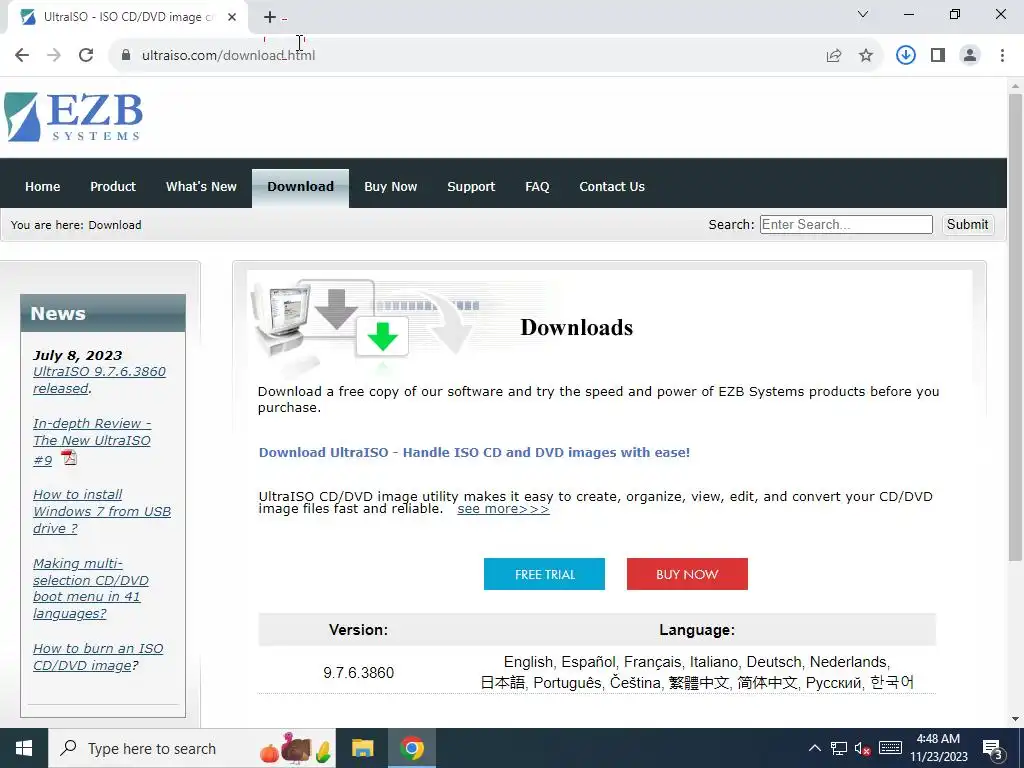This screenshot has width=1024, height=768.
Task: Click the muted volume tray icon
Action: coord(863,748)
